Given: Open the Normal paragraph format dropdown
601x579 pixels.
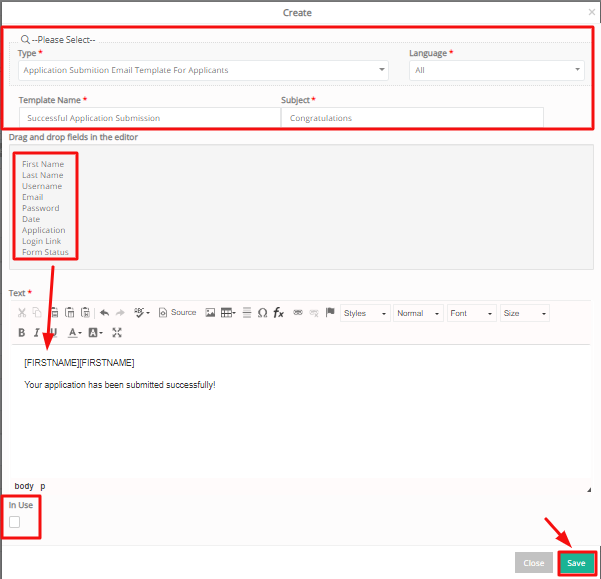Looking at the screenshot, I should 418,313.
